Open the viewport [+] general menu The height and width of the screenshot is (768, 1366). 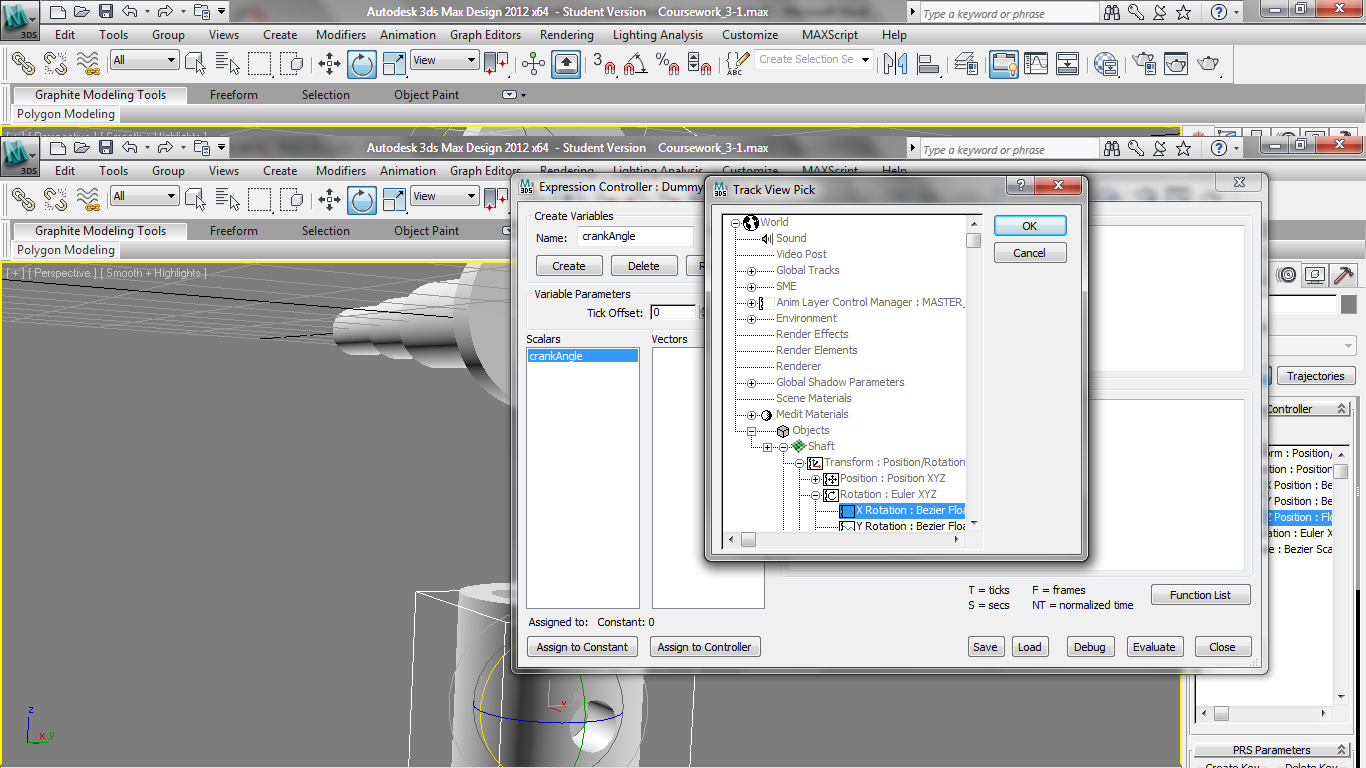[x=14, y=273]
